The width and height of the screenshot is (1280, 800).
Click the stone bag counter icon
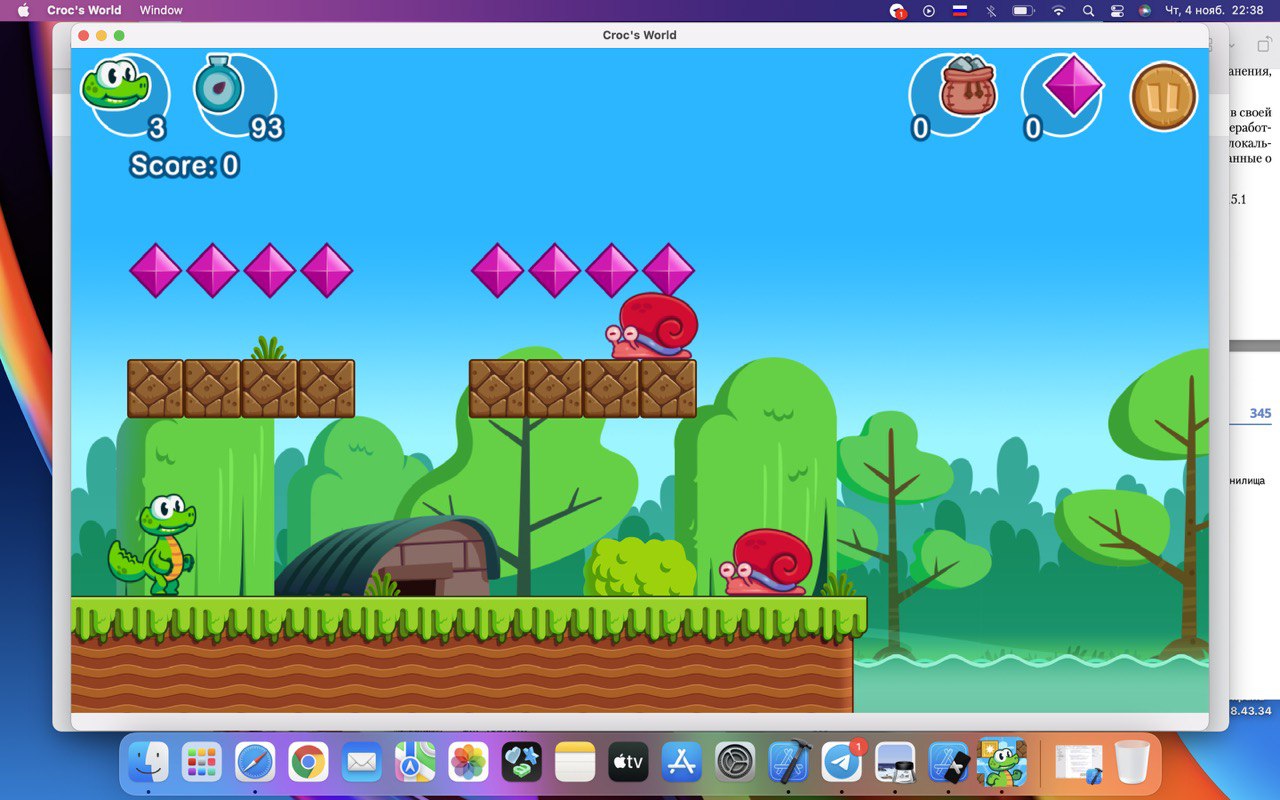click(968, 86)
